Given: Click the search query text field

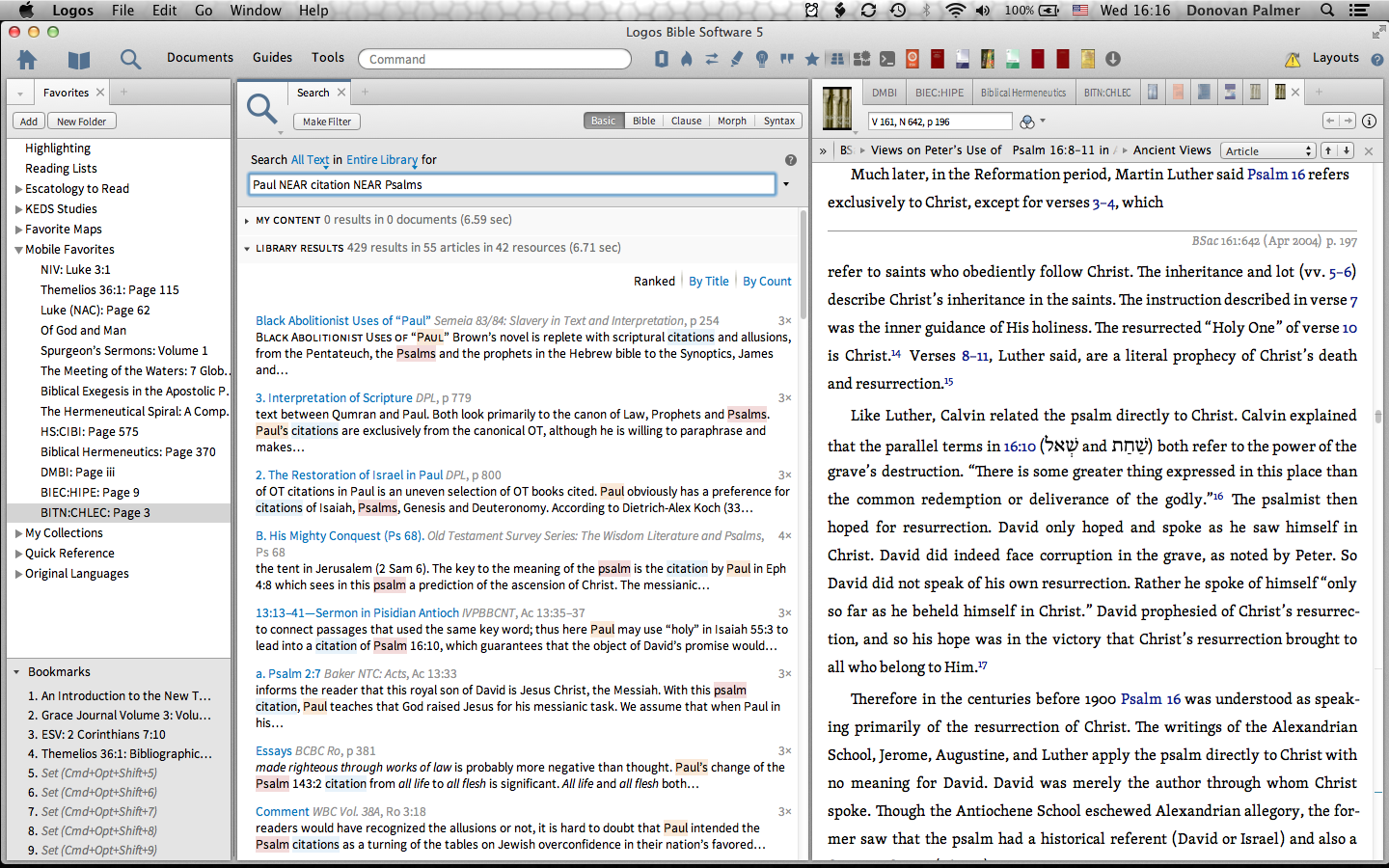Looking at the screenshot, I should 512,184.
